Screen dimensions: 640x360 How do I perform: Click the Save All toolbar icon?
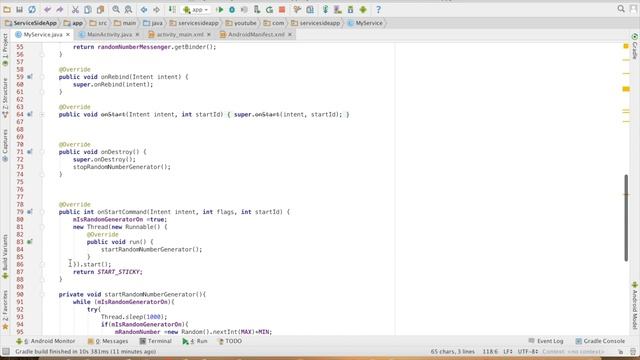pos(19,9)
